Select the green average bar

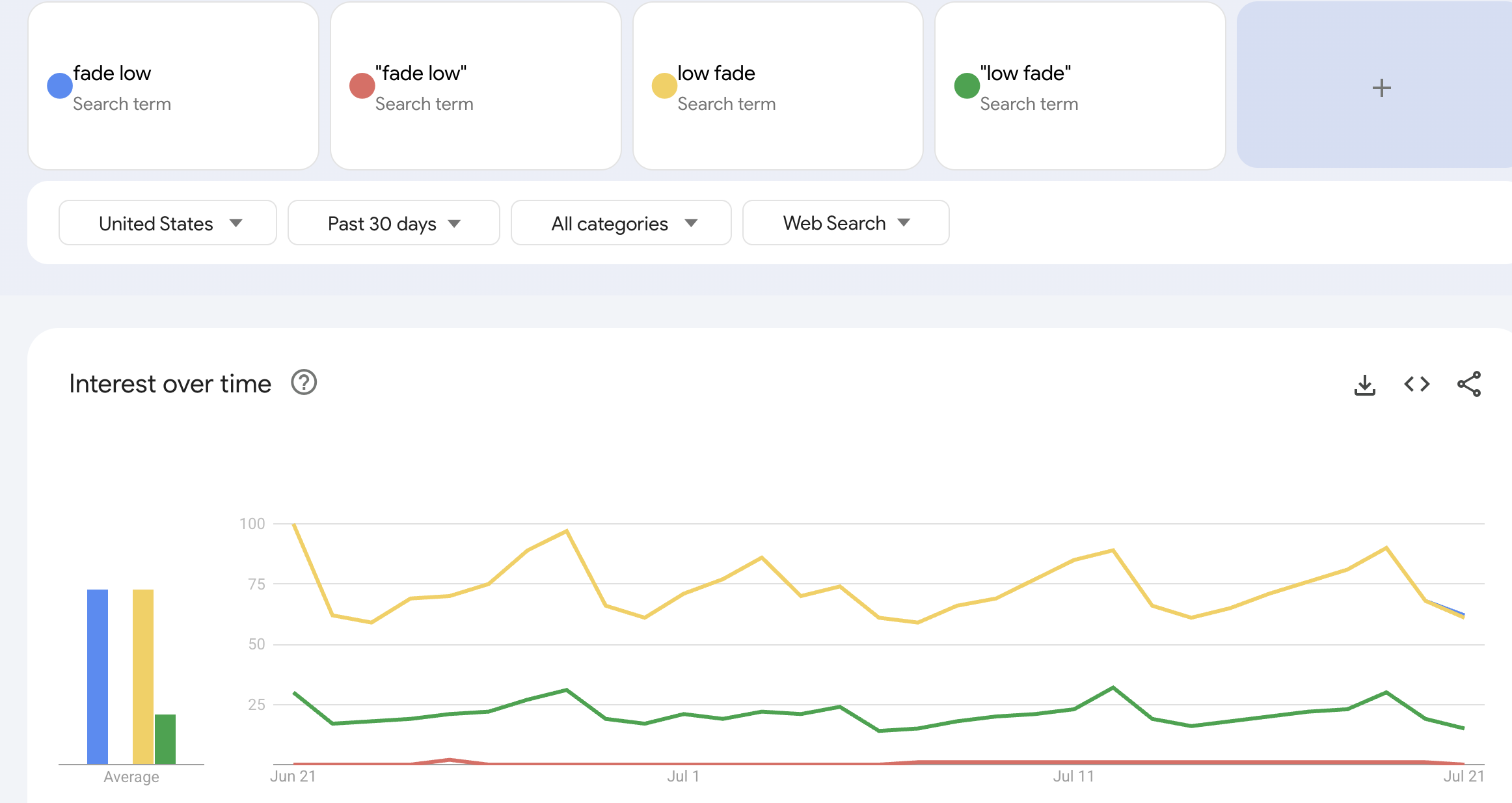pyautogui.click(x=165, y=739)
